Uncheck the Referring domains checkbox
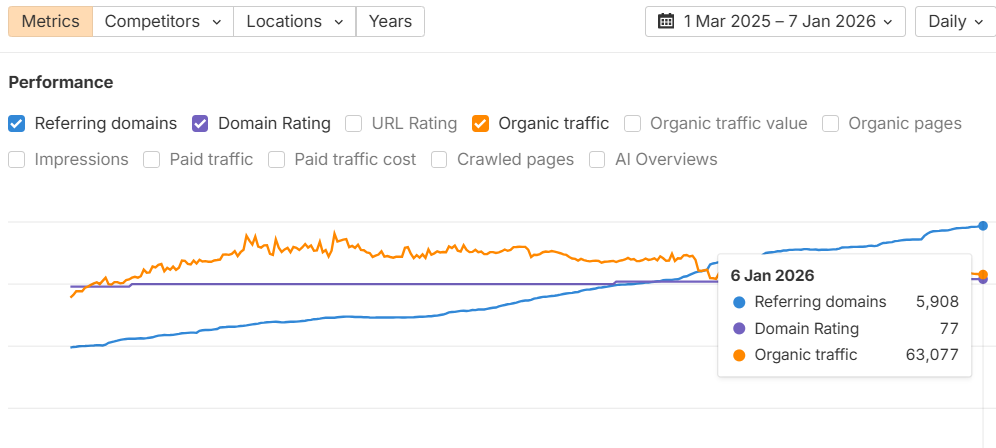 pyautogui.click(x=17, y=124)
